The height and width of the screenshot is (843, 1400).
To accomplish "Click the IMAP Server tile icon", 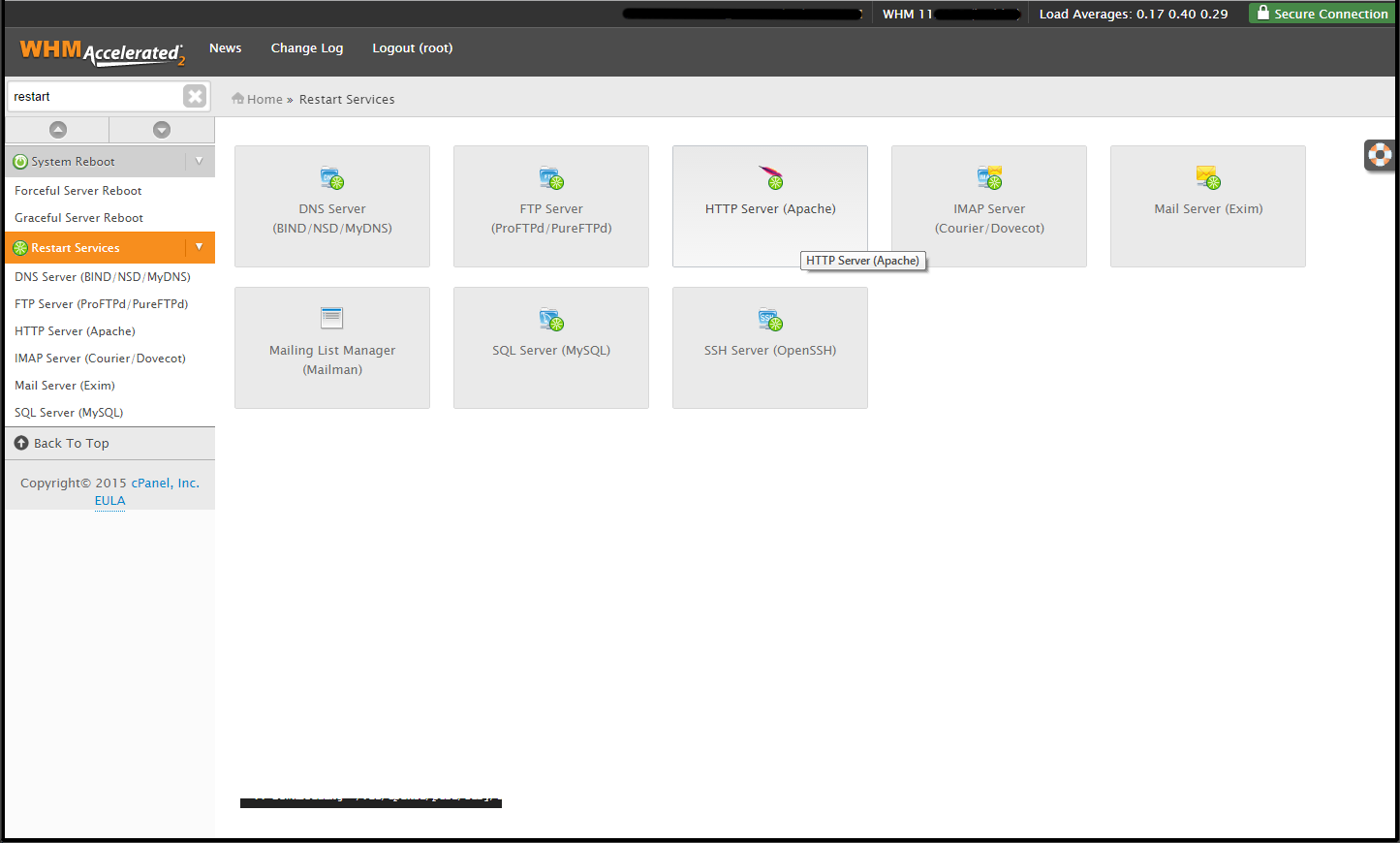I will click(x=989, y=177).
